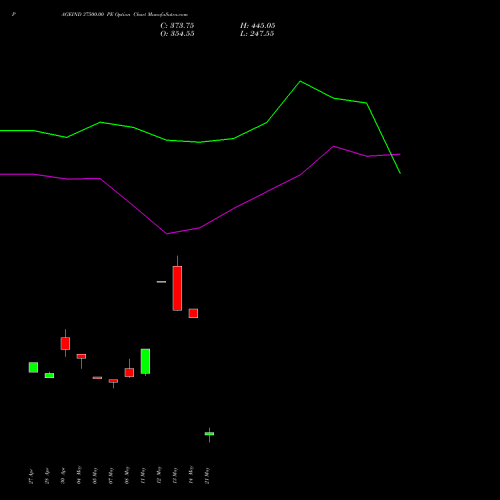This screenshot has width=500, height=500.
Task: Select the thin red candle above 05 May
Action: pyautogui.click(x=97, y=378)
